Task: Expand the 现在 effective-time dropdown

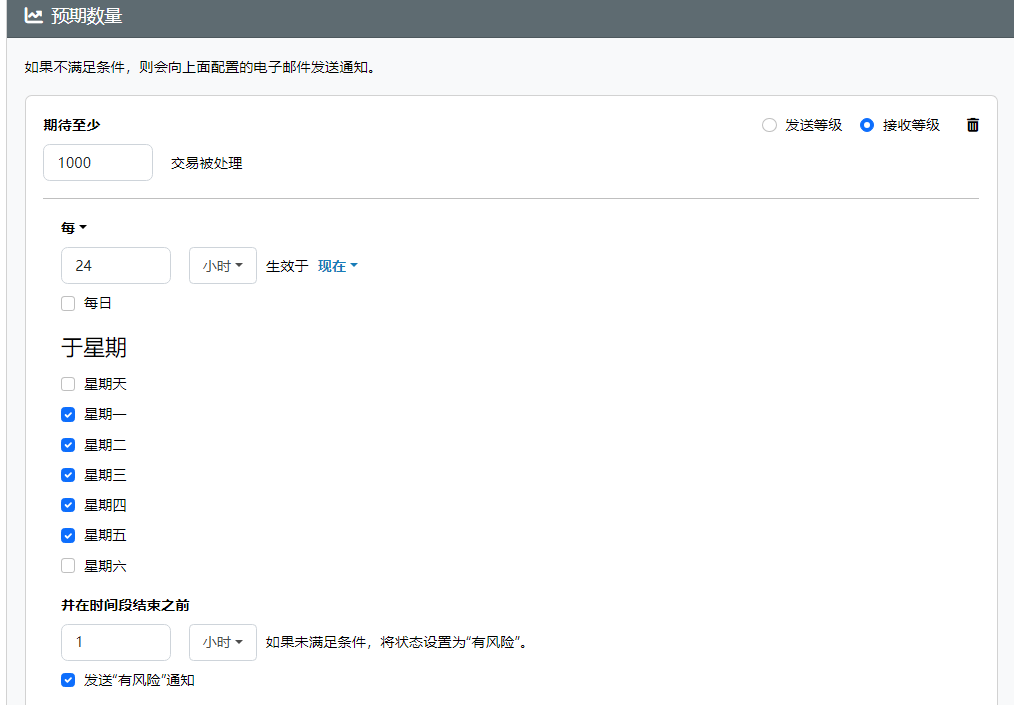Action: 338,266
